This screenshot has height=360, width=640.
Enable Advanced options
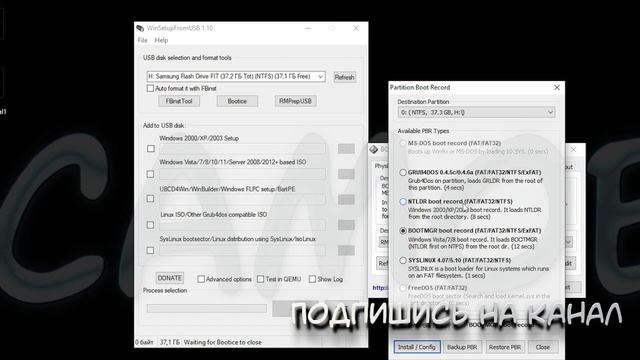[201, 279]
